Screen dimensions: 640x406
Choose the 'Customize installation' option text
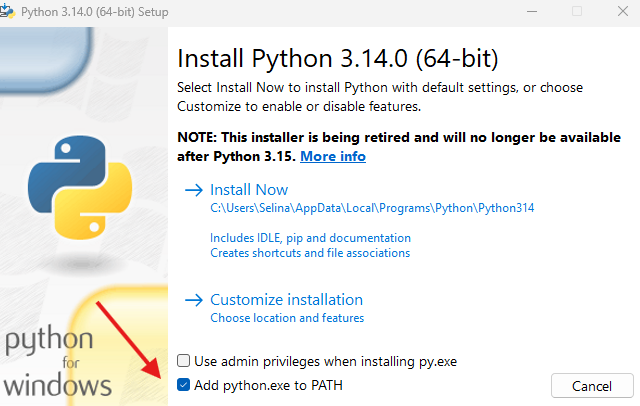[x=286, y=300]
